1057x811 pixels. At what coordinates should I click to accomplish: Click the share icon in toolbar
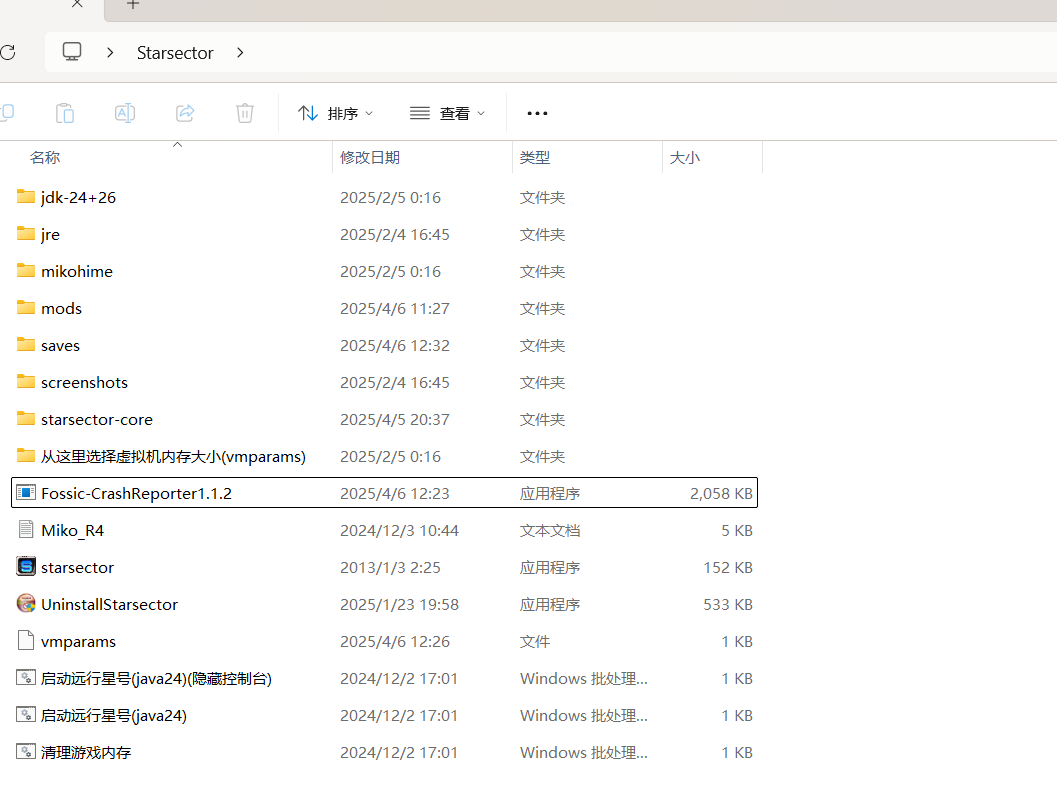click(185, 113)
